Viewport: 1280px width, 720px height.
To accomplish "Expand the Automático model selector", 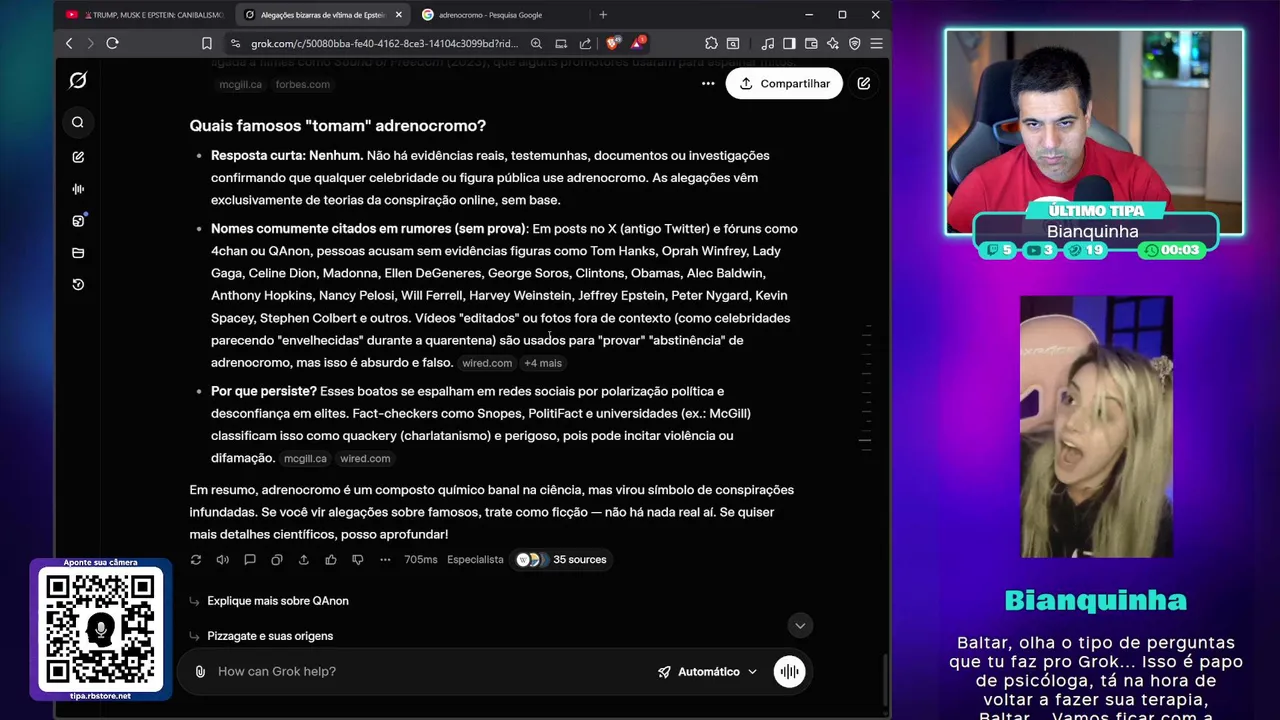I will tap(707, 672).
